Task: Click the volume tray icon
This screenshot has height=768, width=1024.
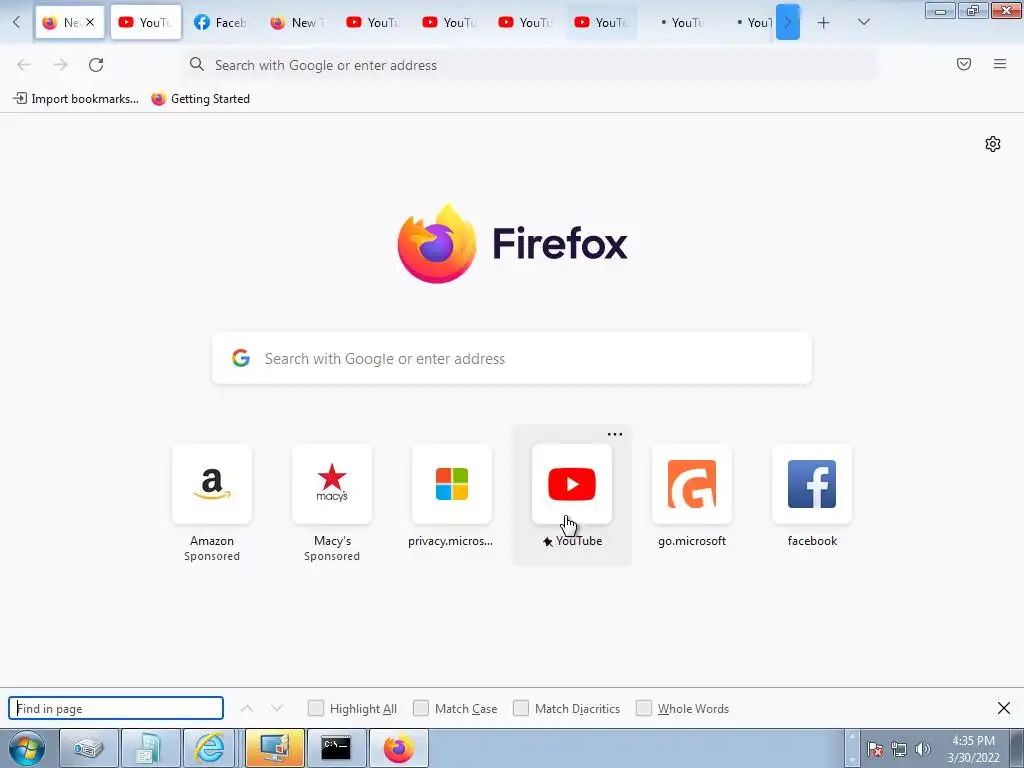Action: pyautogui.click(x=923, y=749)
